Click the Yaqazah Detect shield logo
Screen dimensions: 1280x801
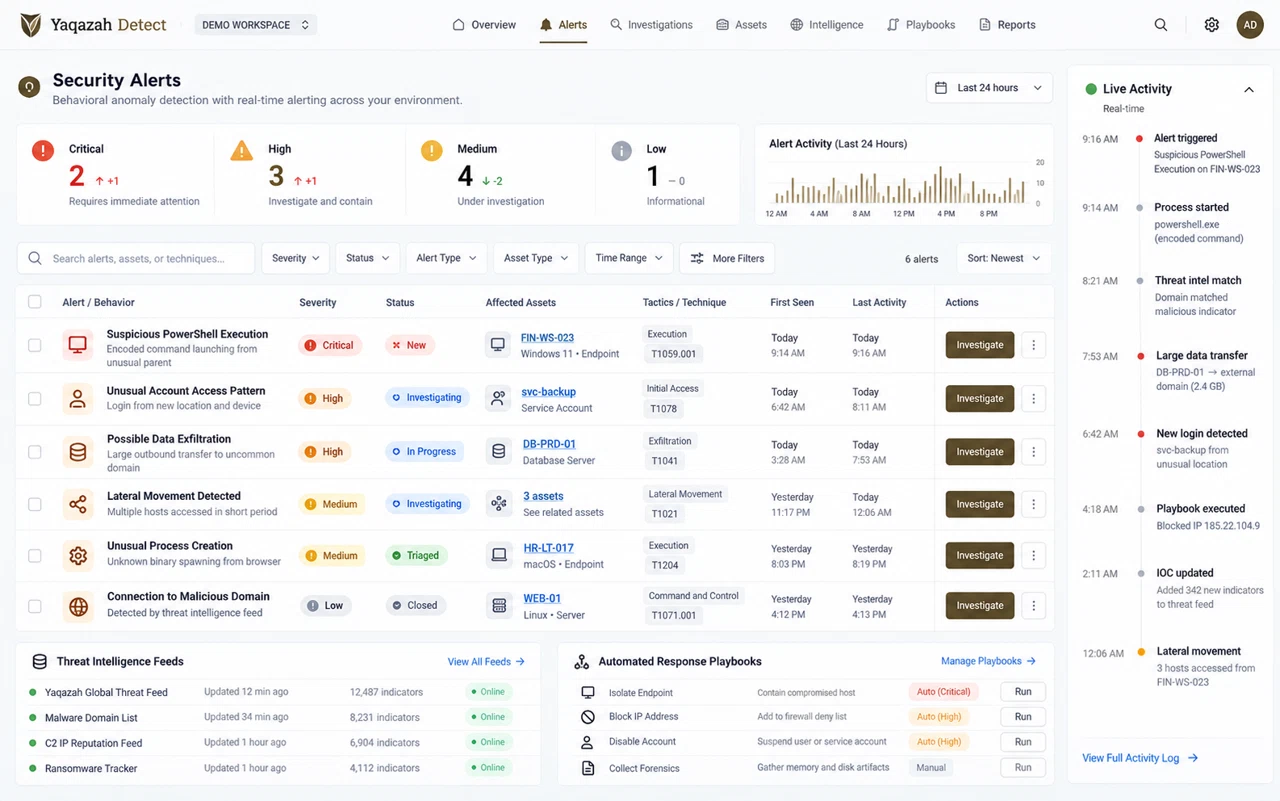31,25
